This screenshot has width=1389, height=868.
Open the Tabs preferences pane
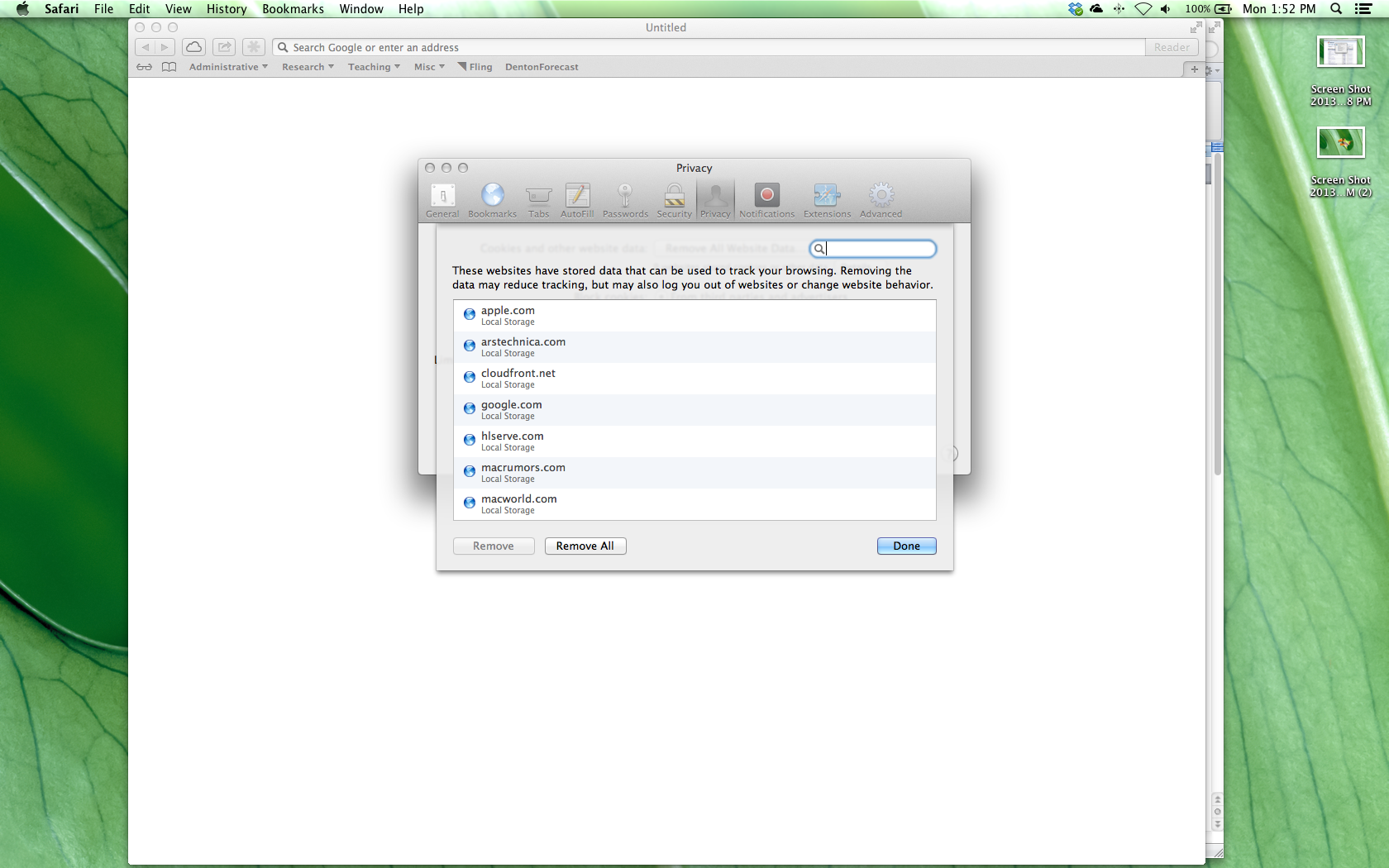pyautogui.click(x=538, y=201)
